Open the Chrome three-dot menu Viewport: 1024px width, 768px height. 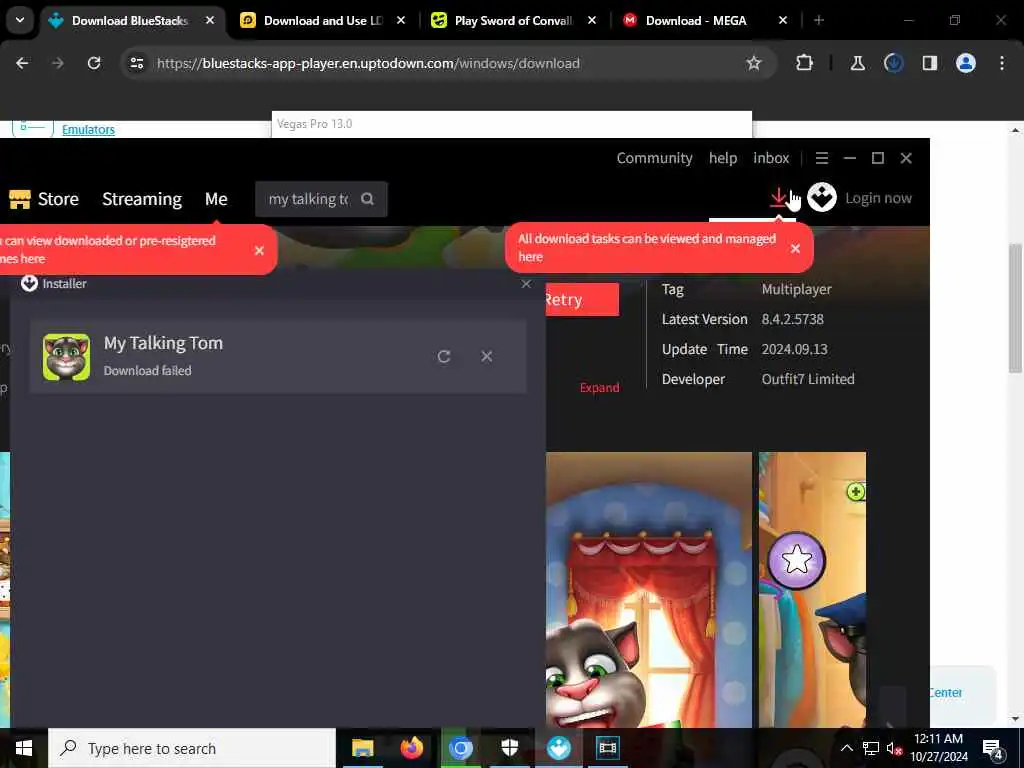1002,63
